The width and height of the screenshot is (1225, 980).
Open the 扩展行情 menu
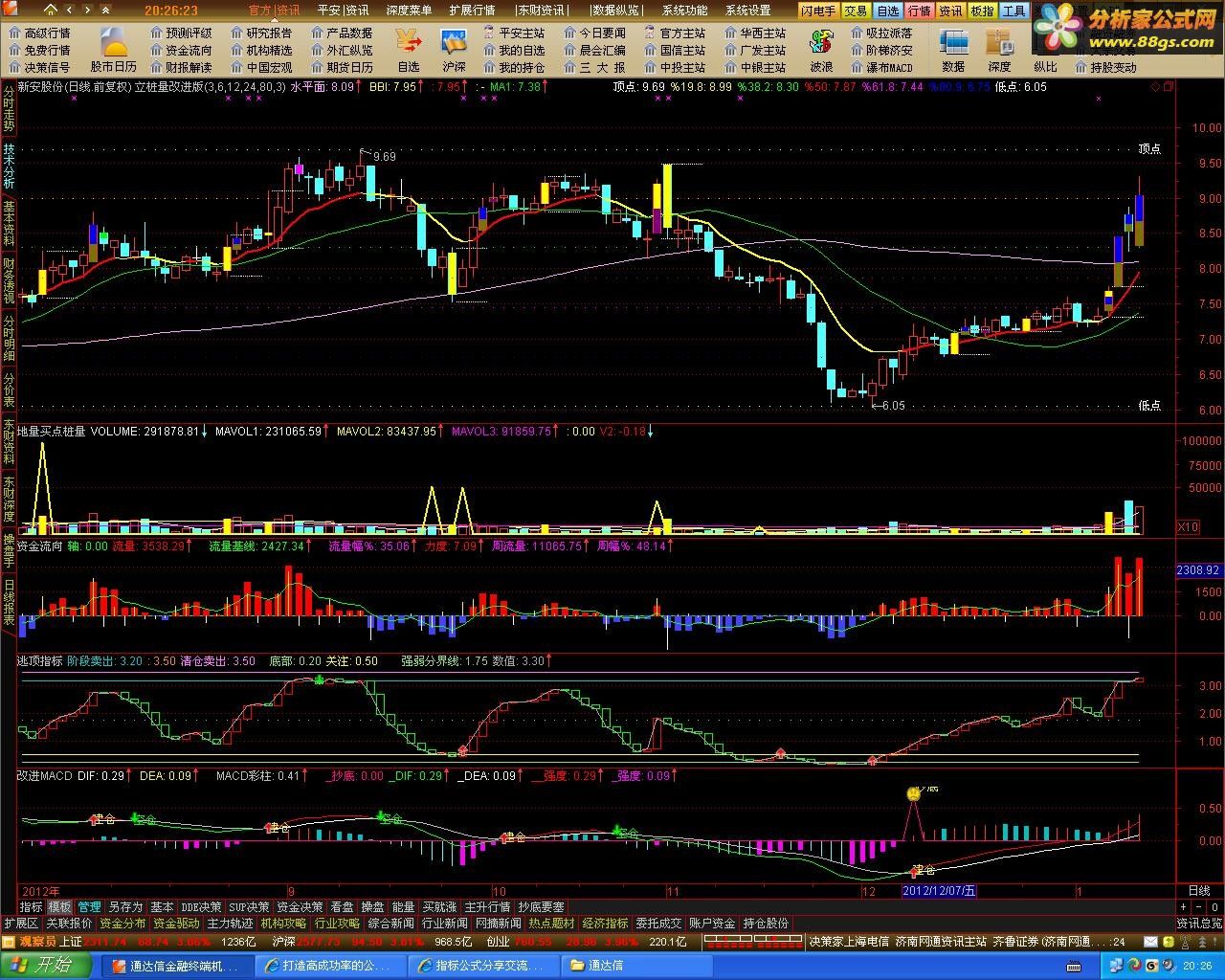(x=472, y=11)
